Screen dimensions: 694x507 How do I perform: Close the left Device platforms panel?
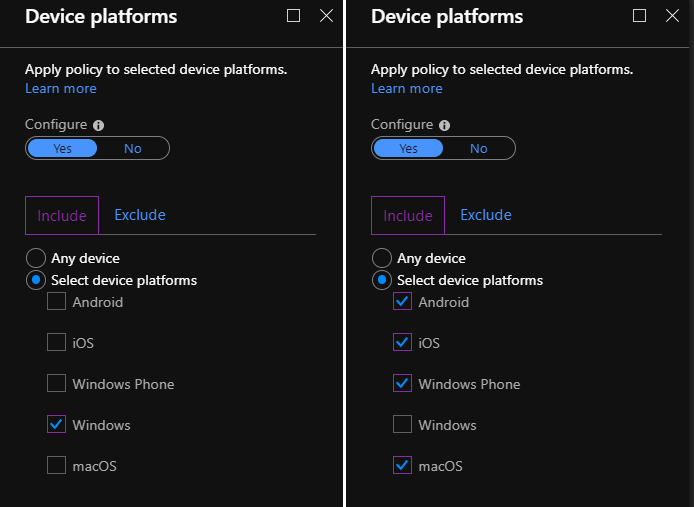326,15
